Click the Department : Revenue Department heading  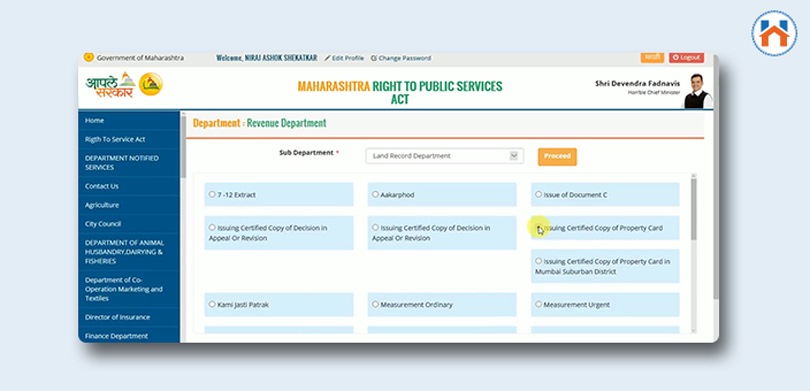259,123
